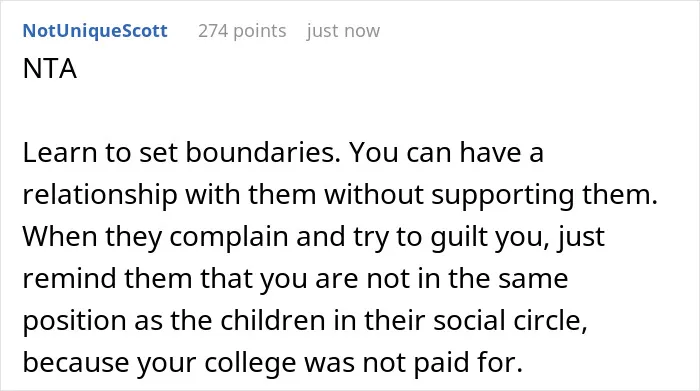Click the sentence 'Learn to set boundaries.'
This screenshot has width=700, height=391.
click(x=182, y=153)
